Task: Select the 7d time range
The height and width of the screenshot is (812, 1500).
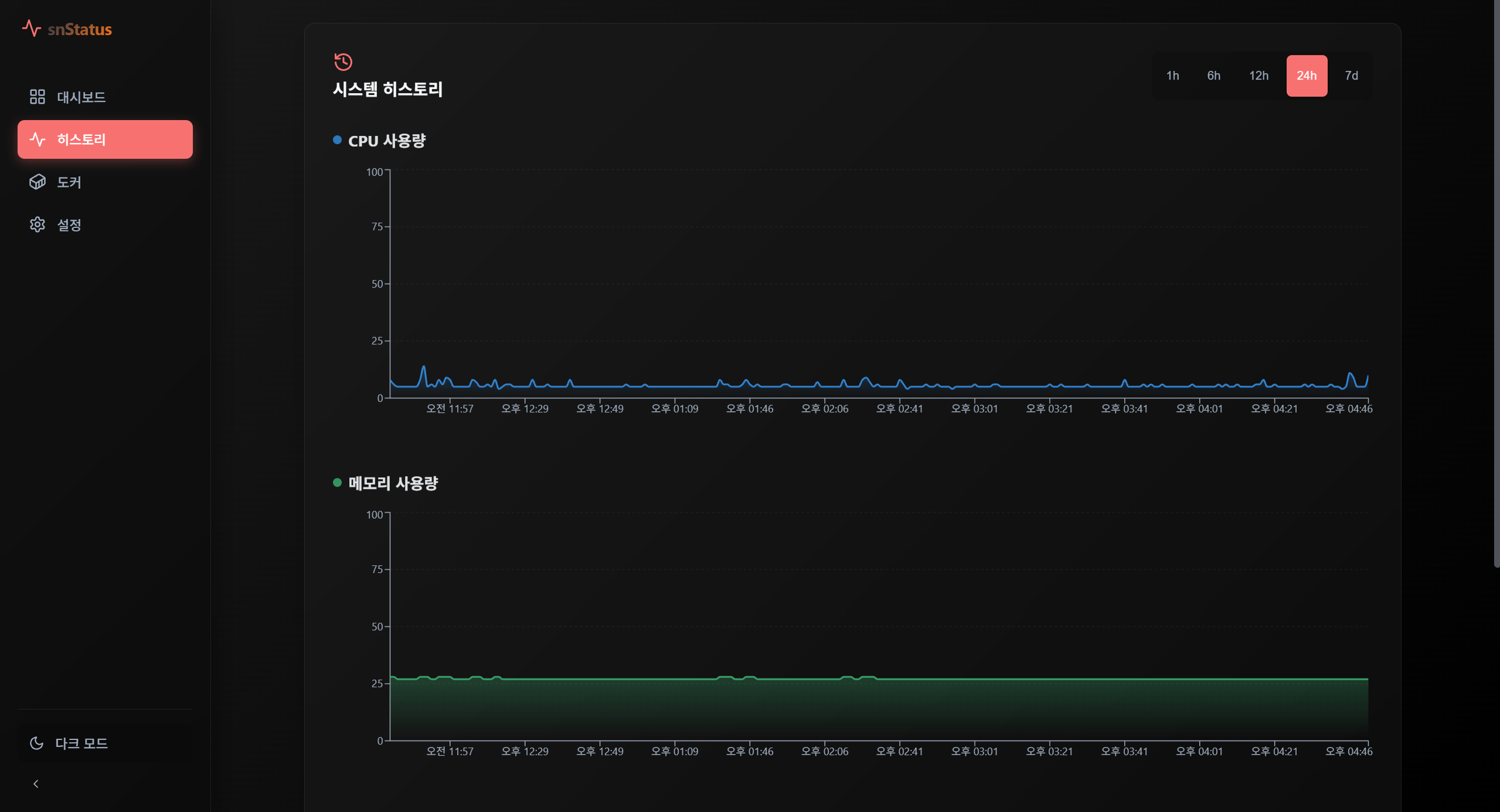Action: pyautogui.click(x=1351, y=76)
